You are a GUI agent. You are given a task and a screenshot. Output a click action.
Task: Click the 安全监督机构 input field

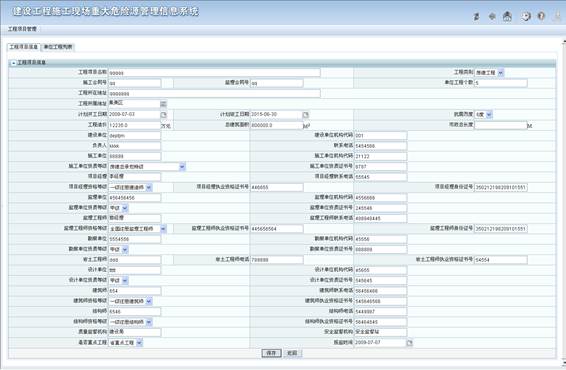(x=380, y=332)
